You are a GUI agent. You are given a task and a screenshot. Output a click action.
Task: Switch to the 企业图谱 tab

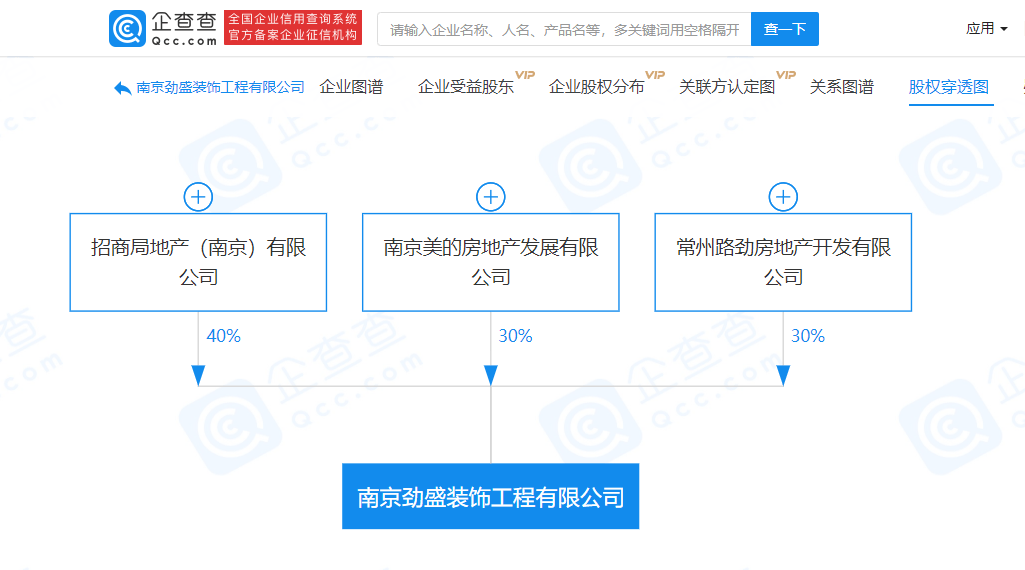[351, 87]
